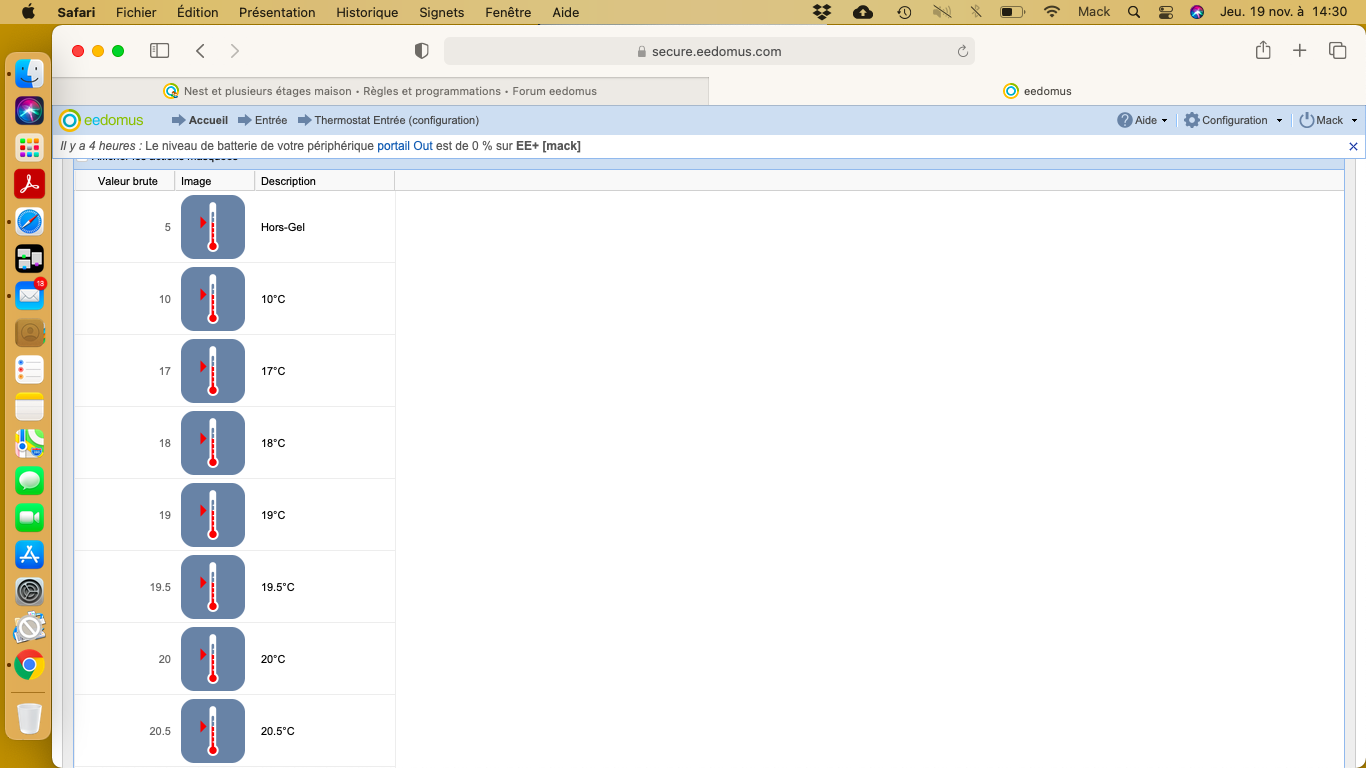Click the Safari address bar

(709, 51)
